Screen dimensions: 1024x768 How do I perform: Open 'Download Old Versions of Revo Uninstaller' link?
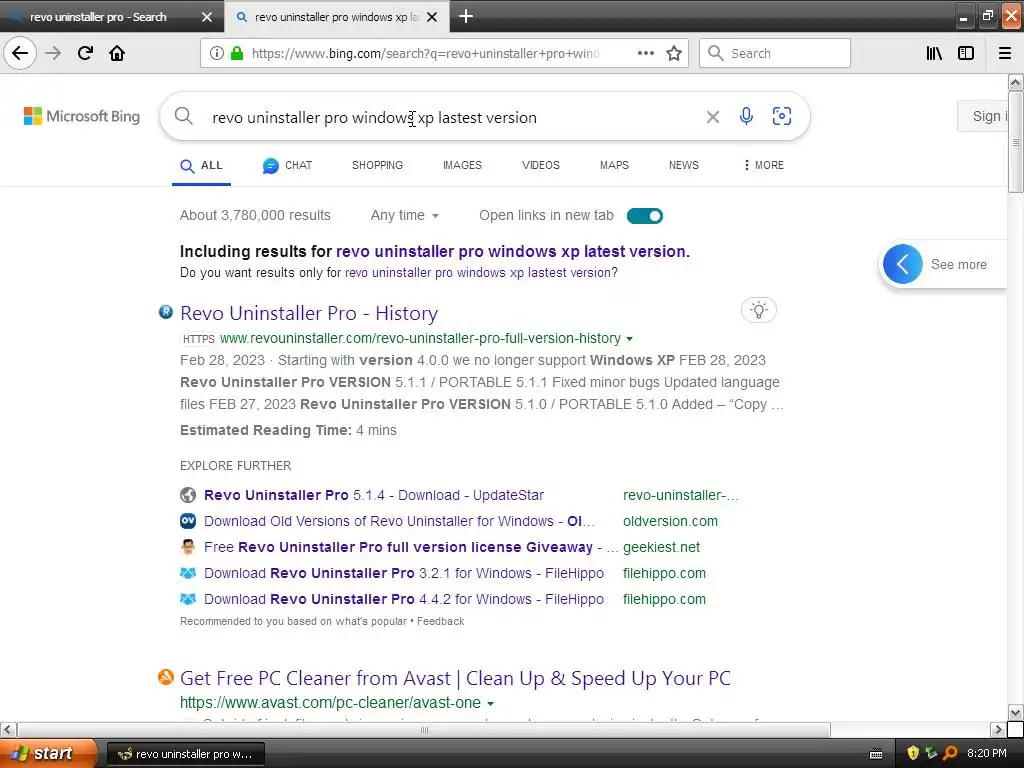pos(399,521)
